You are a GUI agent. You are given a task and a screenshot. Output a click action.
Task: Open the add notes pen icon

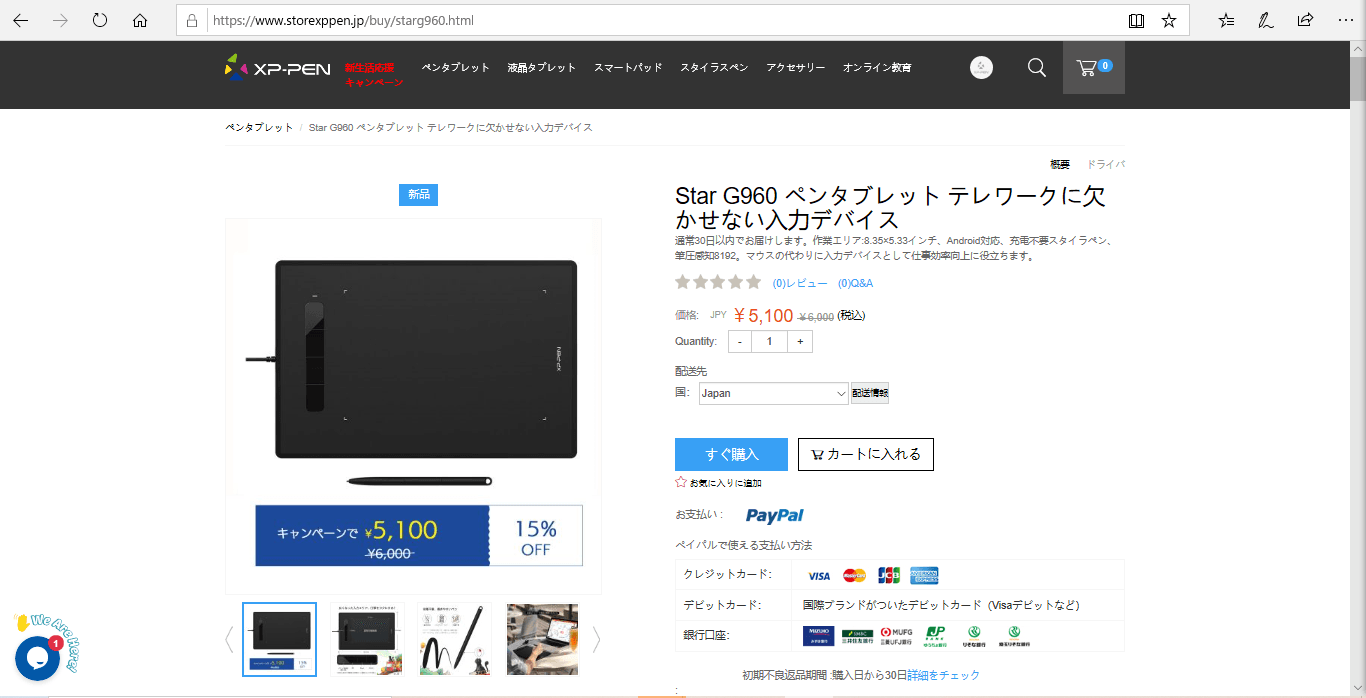click(1266, 20)
